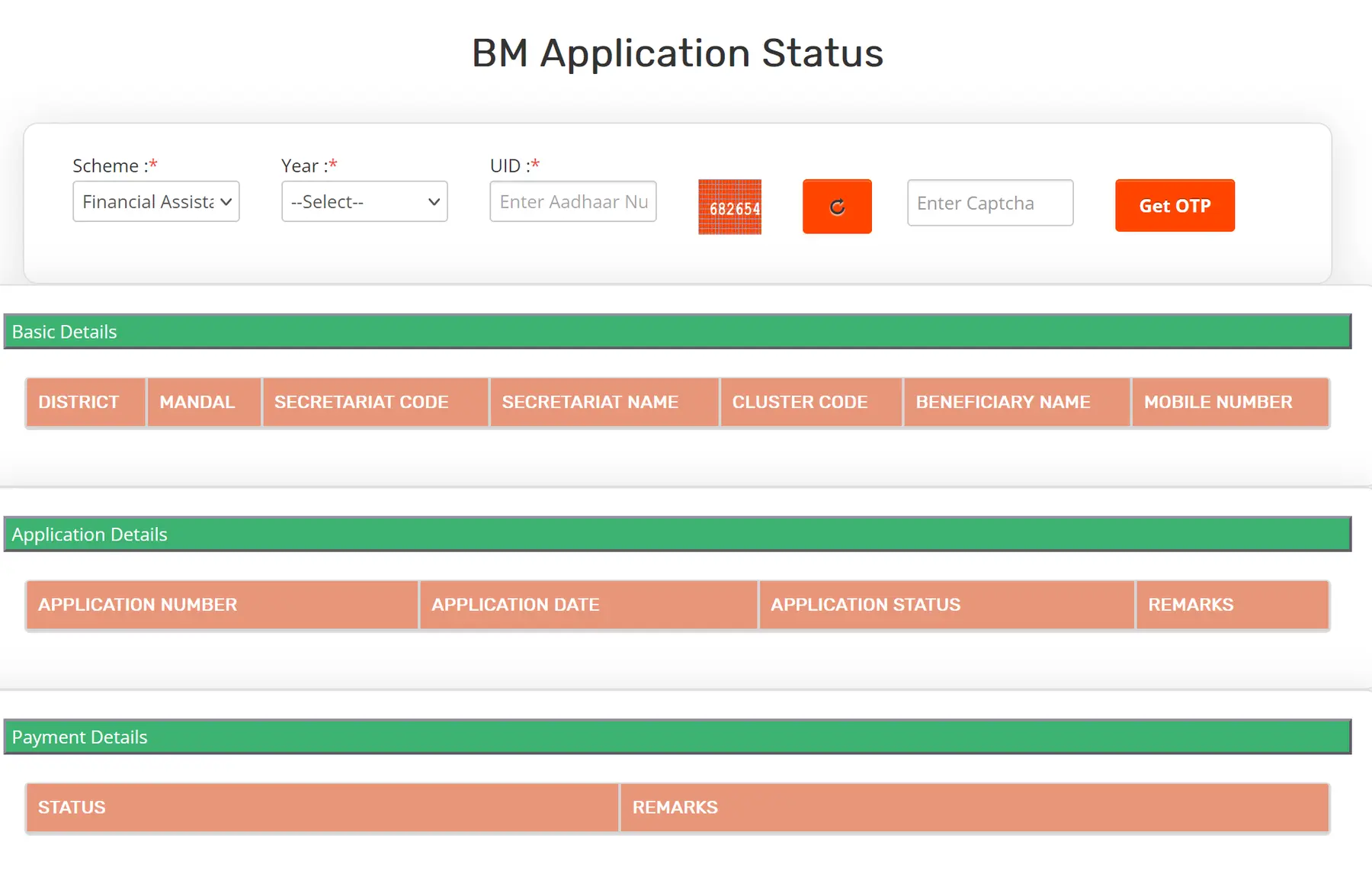Click the Payment Details section bar

tap(79, 737)
